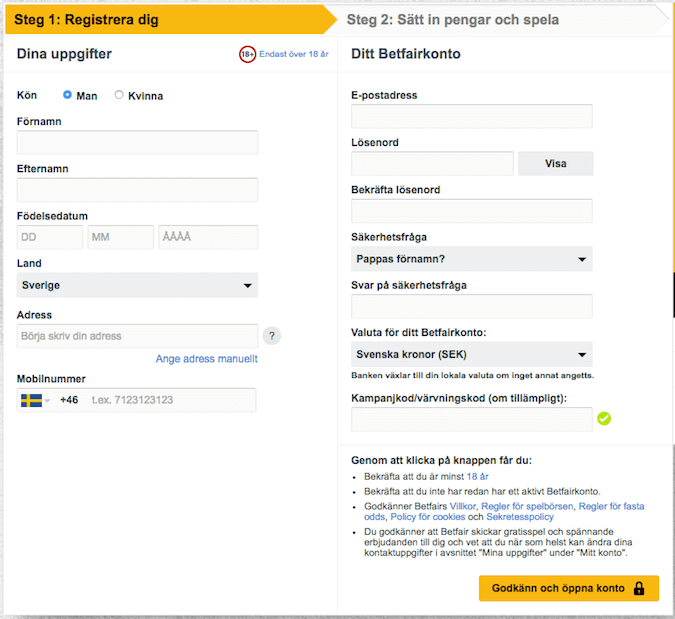675x619 pixels.
Task: Select the Kvinna gender radio button
Action: point(119,95)
